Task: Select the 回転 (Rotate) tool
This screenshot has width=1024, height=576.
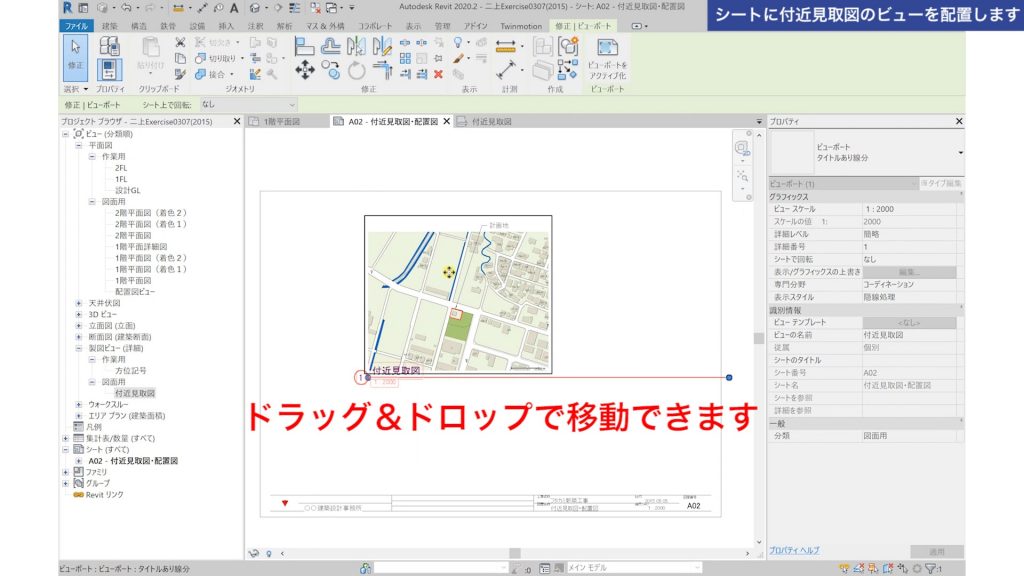Action: point(355,71)
